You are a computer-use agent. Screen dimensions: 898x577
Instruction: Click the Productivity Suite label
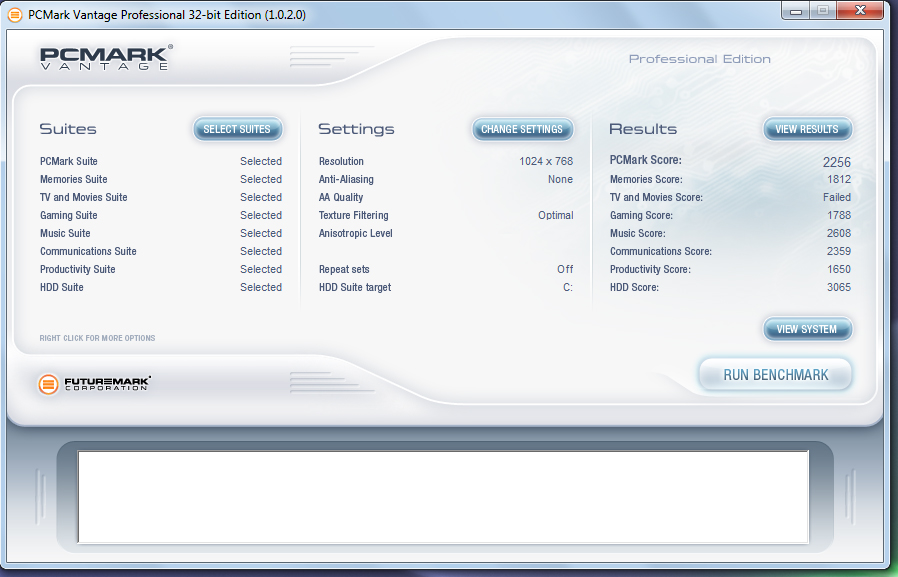78,270
